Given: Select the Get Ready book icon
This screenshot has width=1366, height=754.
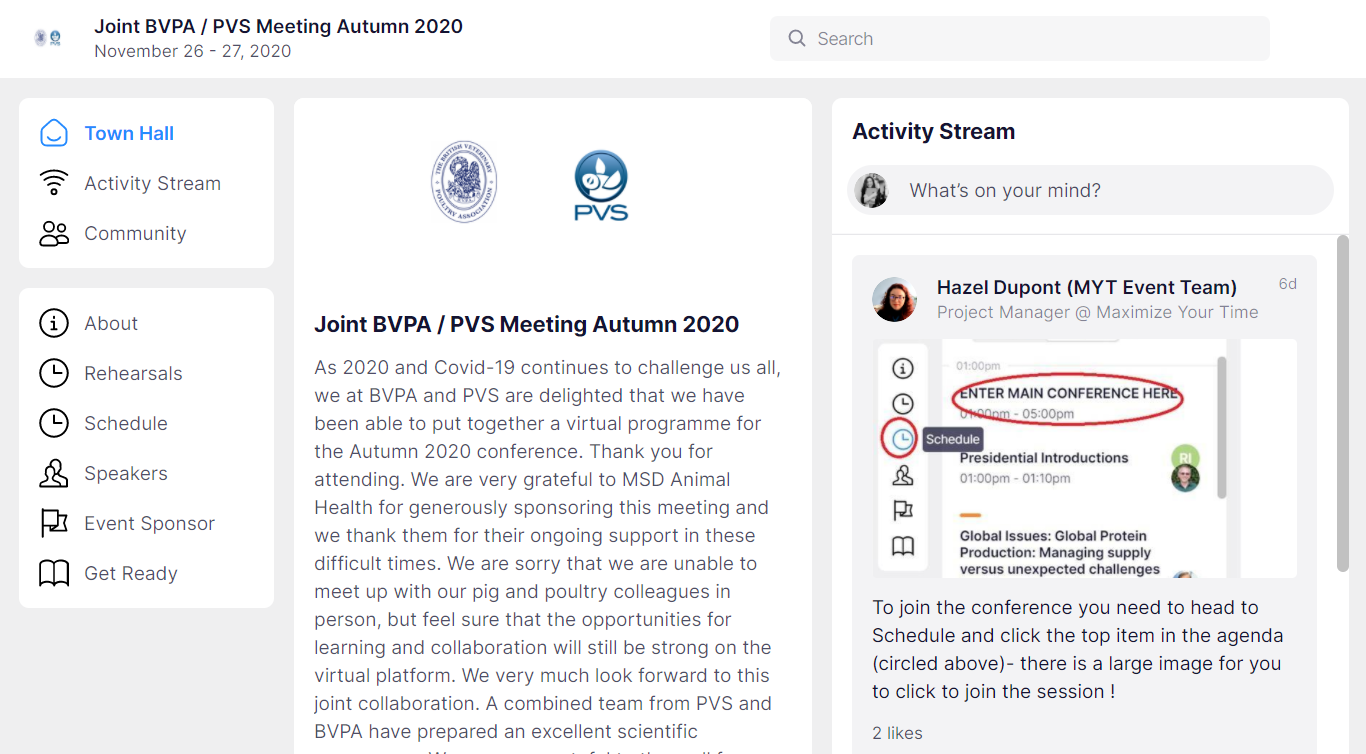Looking at the screenshot, I should point(53,572).
